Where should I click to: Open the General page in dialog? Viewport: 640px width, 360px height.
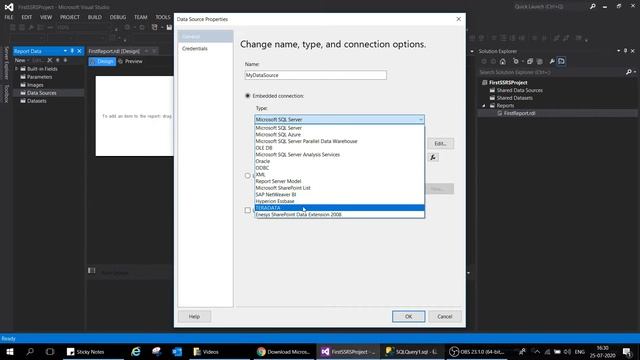pyautogui.click(x=205, y=36)
